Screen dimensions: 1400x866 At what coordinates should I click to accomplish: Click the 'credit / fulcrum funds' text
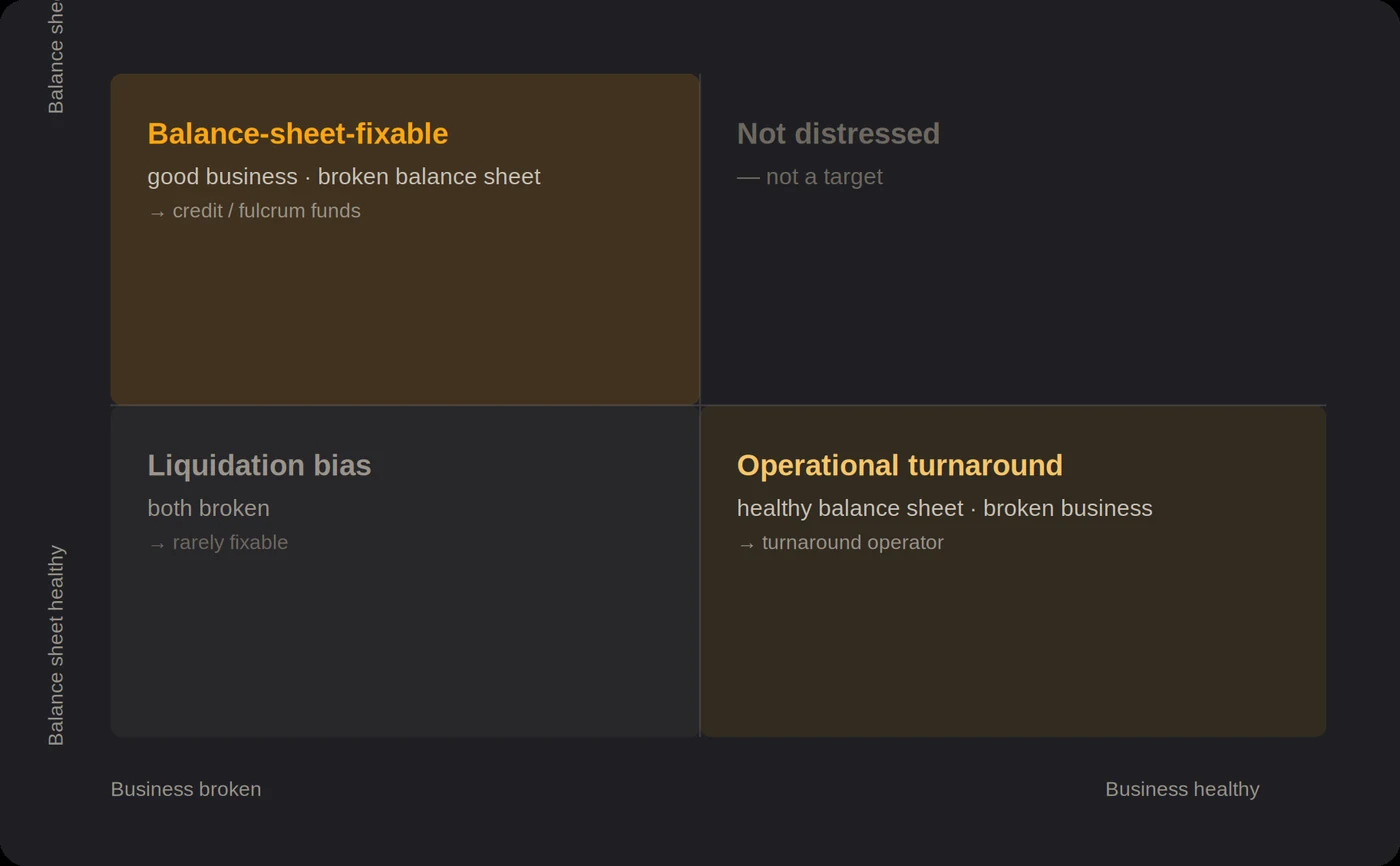pos(267,211)
